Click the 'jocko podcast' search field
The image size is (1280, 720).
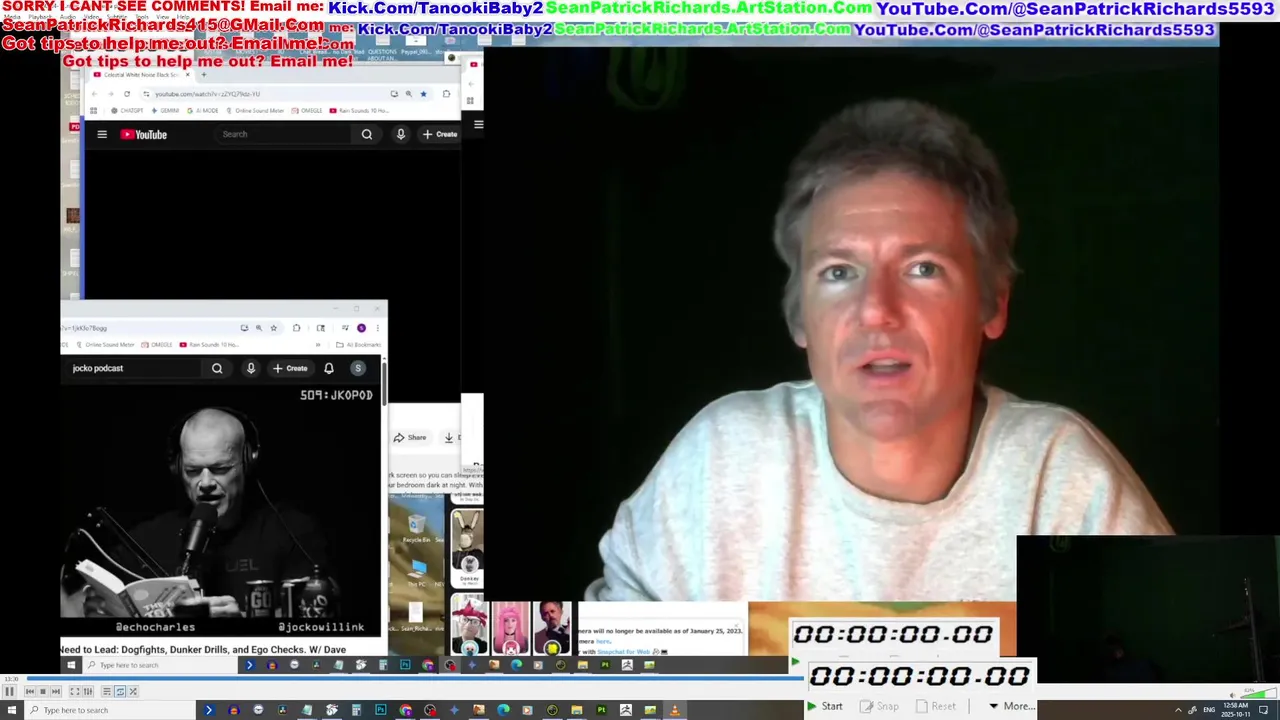(x=132, y=368)
